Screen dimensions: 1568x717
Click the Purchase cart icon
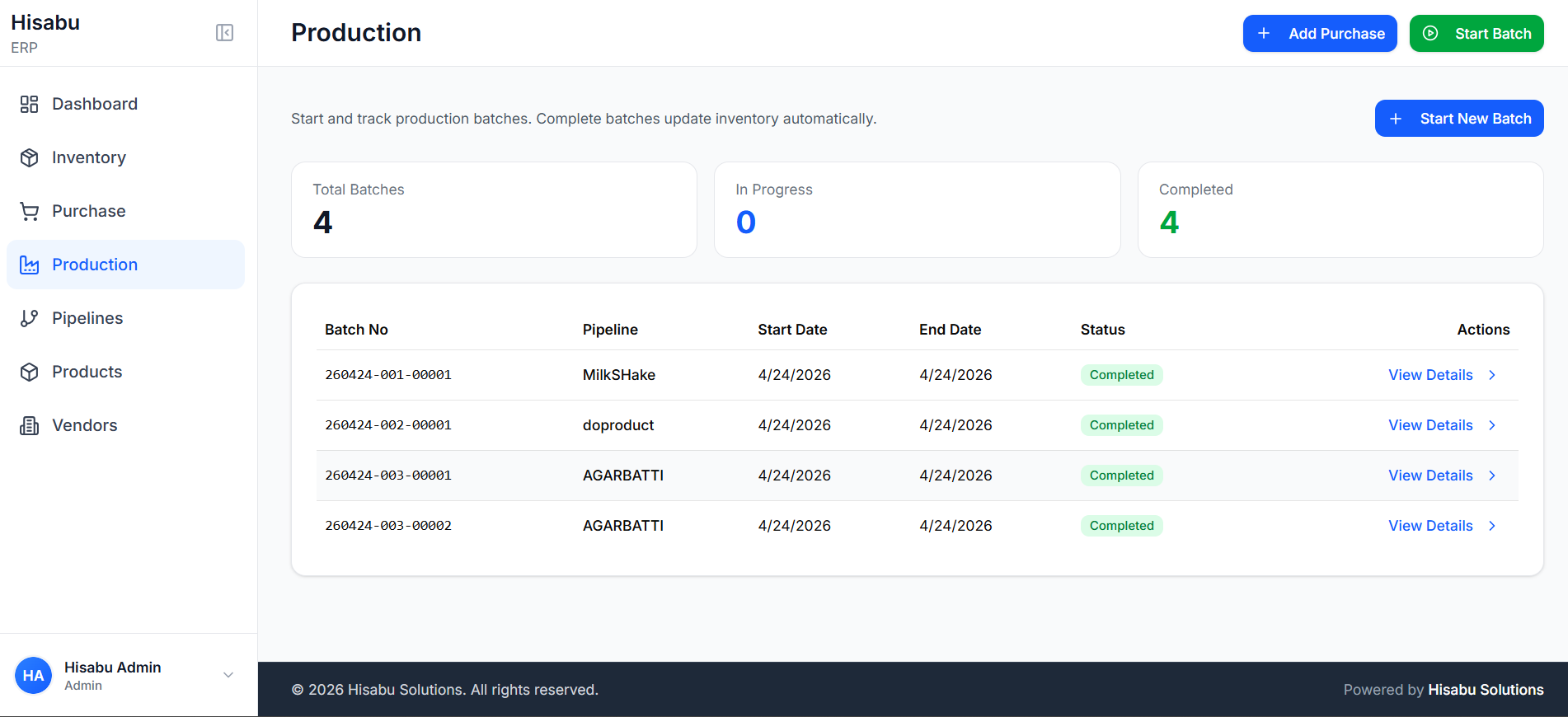point(30,211)
